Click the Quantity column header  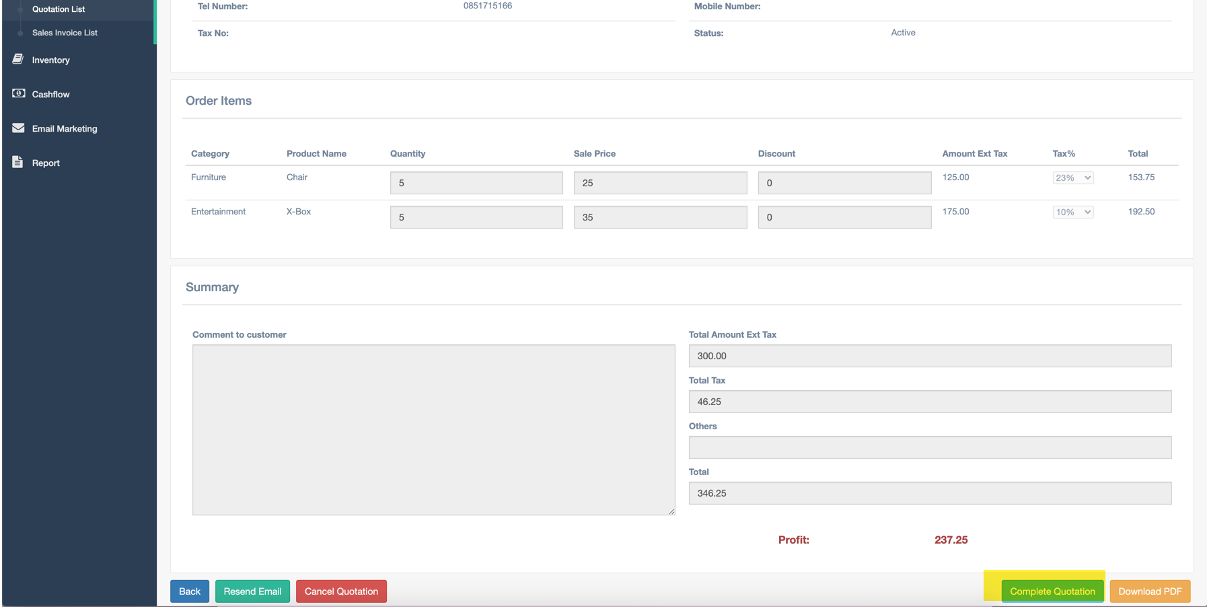[408, 154]
